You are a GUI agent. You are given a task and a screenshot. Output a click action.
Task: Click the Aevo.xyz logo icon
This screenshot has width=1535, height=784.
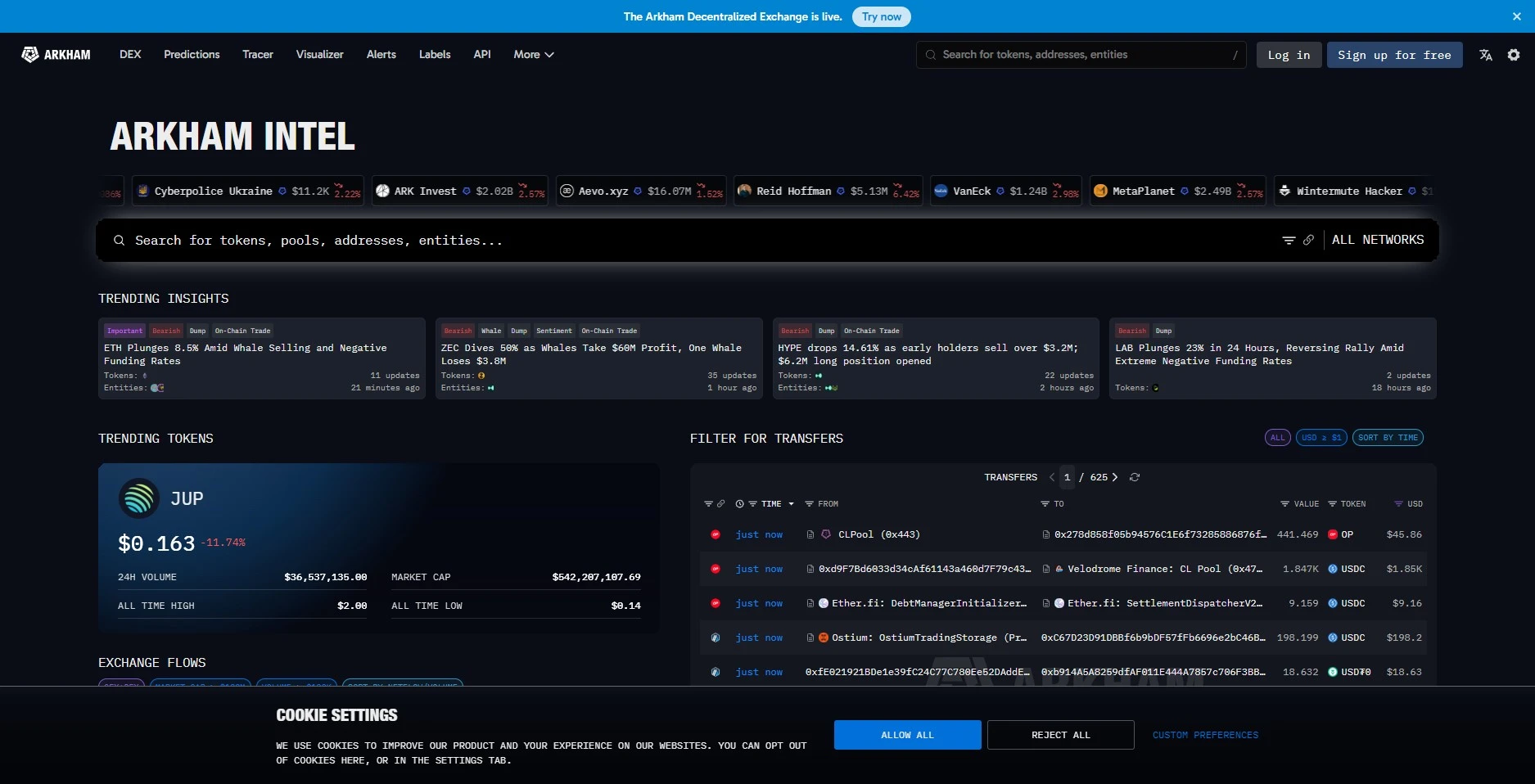click(x=567, y=191)
